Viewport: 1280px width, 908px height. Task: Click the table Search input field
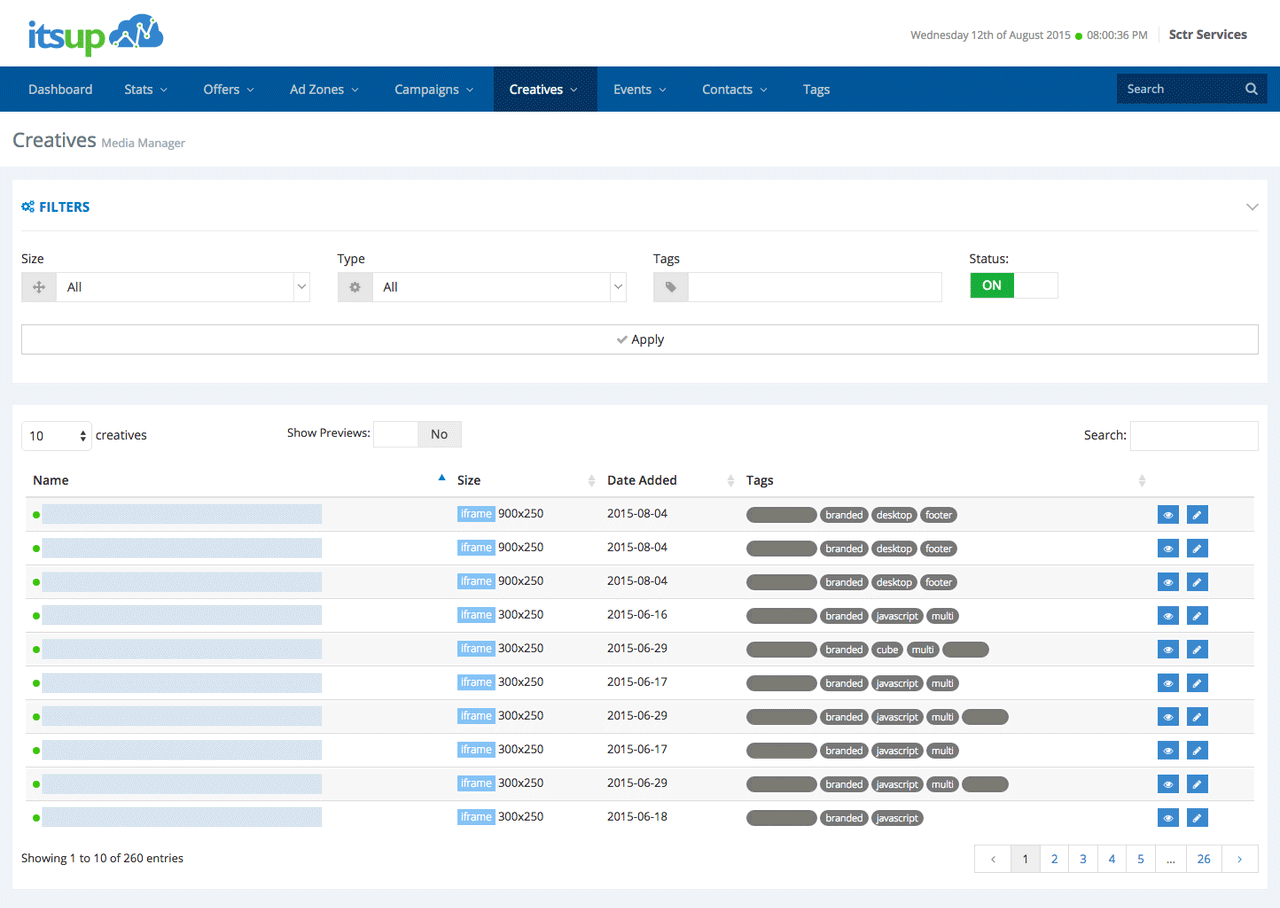pyautogui.click(x=1193, y=435)
